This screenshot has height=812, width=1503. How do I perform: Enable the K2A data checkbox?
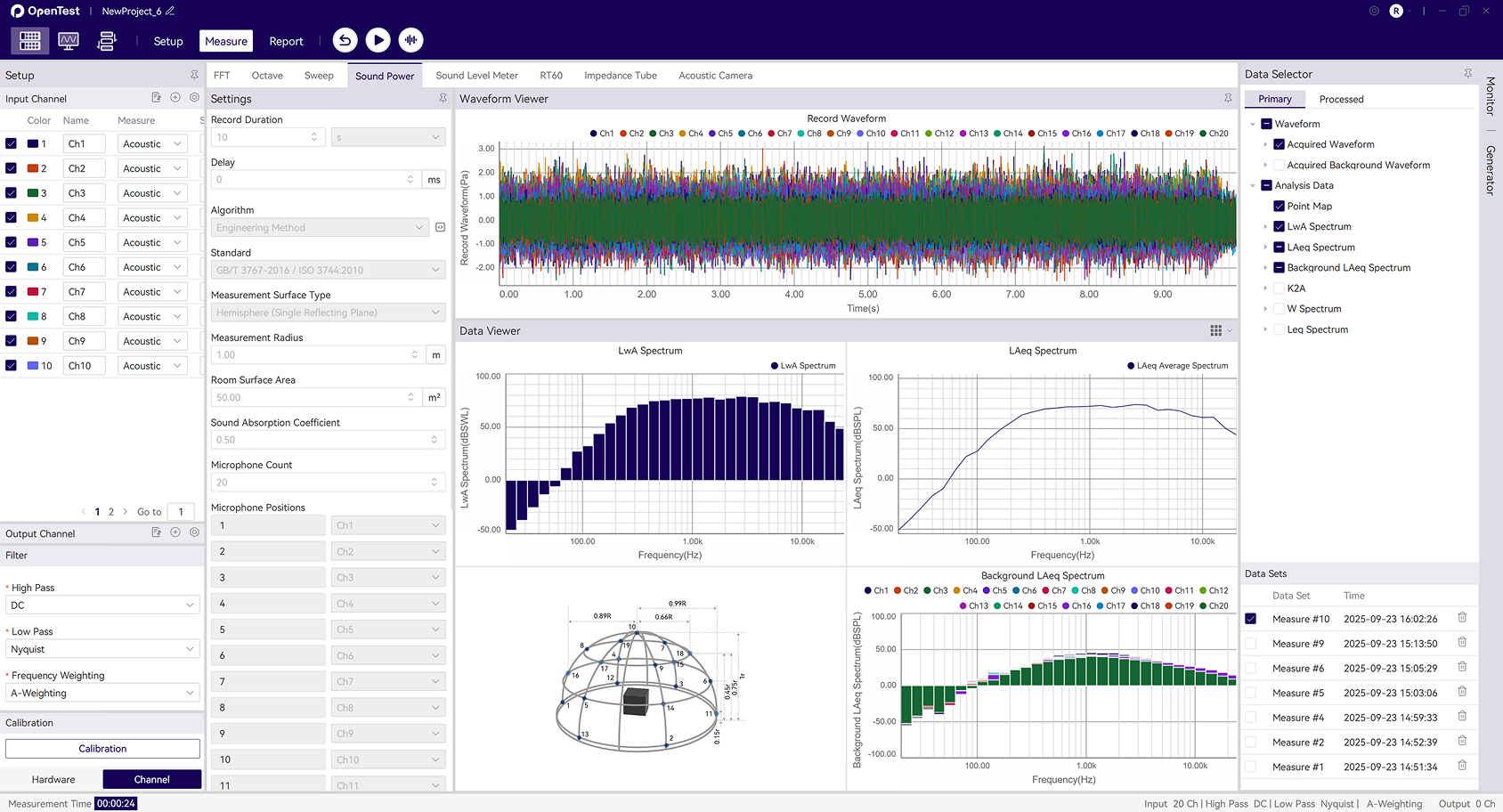tap(1279, 288)
